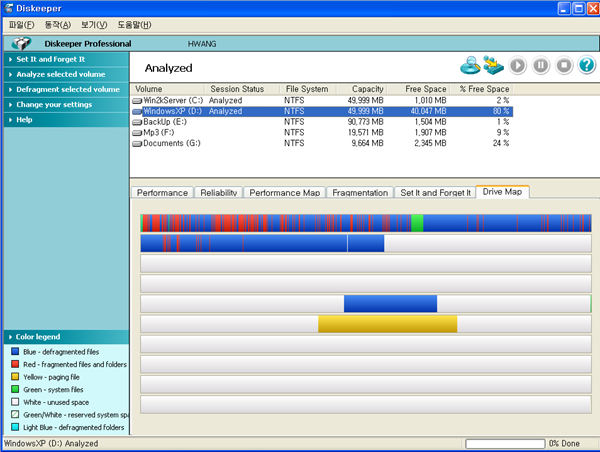Click the green system files block in drive map
The height and width of the screenshot is (452, 600).
point(417,223)
